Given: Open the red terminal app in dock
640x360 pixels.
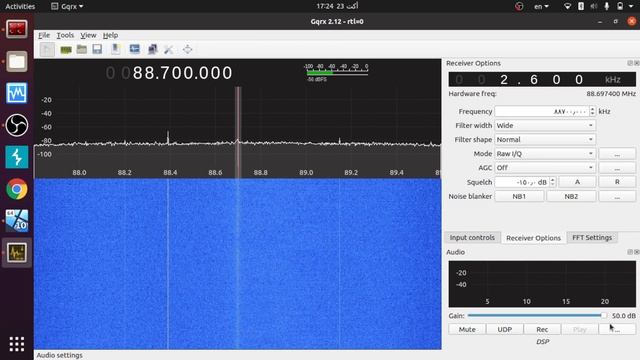Looking at the screenshot, I should pyautogui.click(x=17, y=29).
